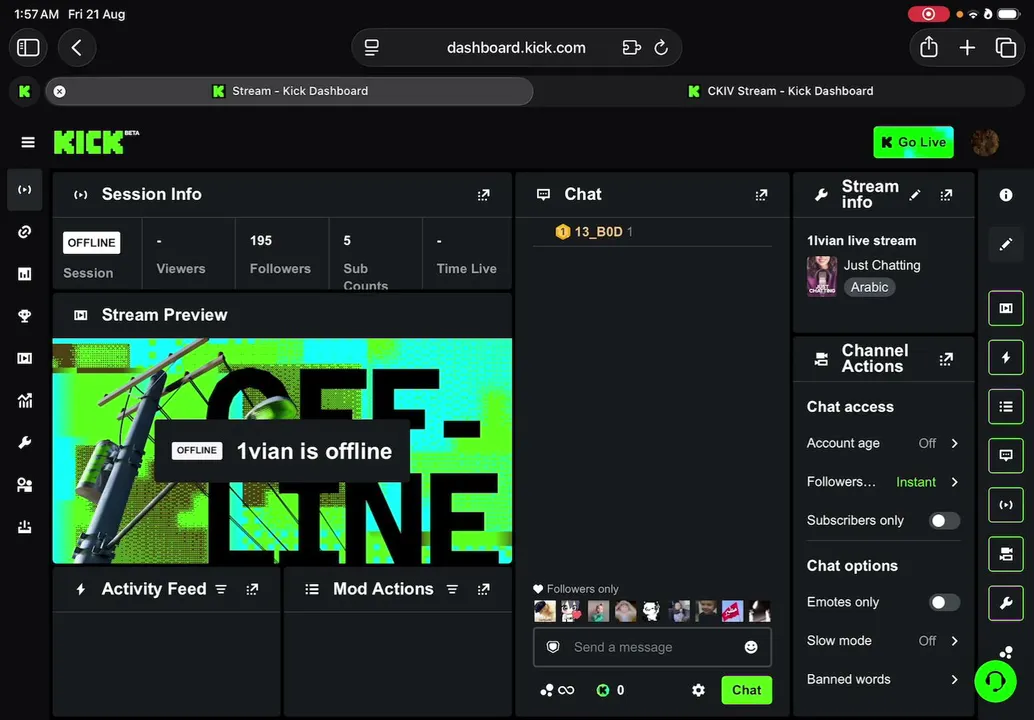Open the community users icon in left sidebar

(24, 485)
